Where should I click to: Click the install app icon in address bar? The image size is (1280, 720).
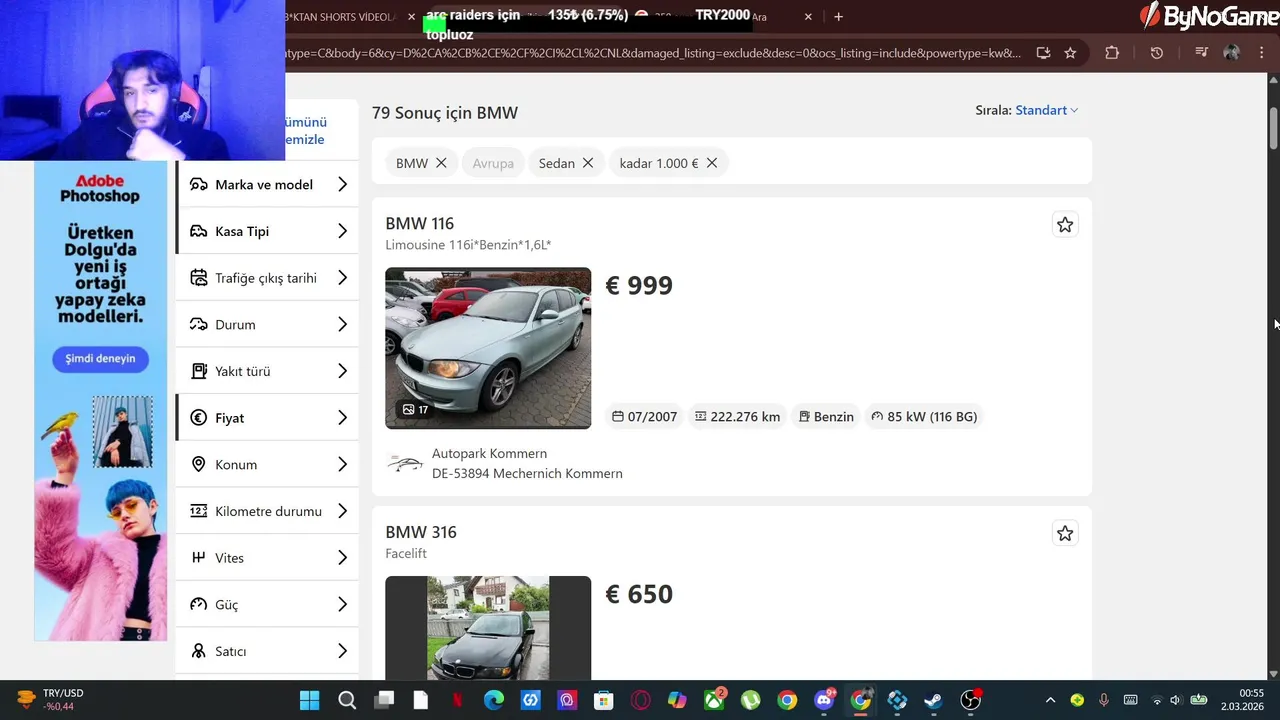click(x=1043, y=53)
